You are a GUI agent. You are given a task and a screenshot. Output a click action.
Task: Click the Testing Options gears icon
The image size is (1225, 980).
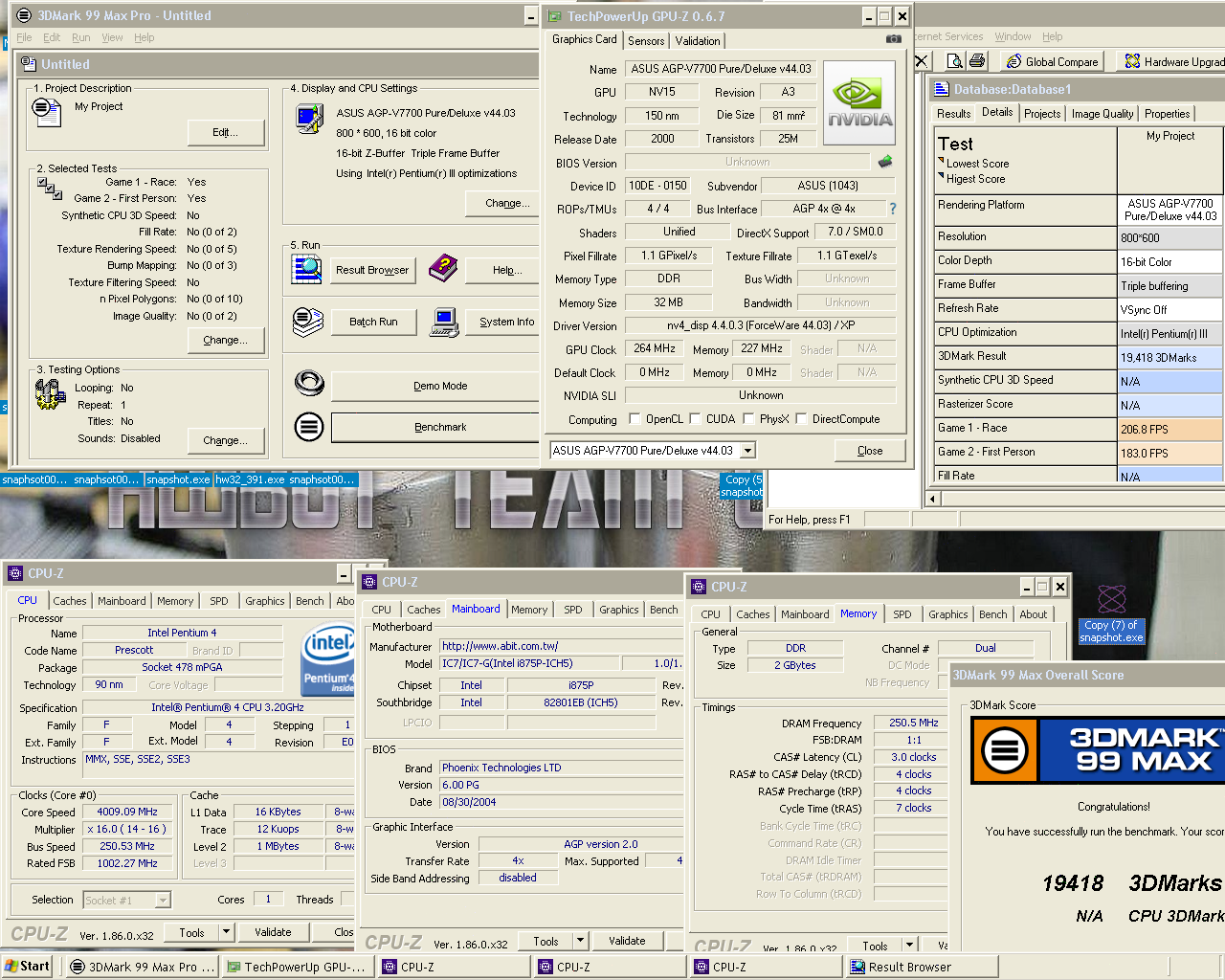click(x=50, y=394)
